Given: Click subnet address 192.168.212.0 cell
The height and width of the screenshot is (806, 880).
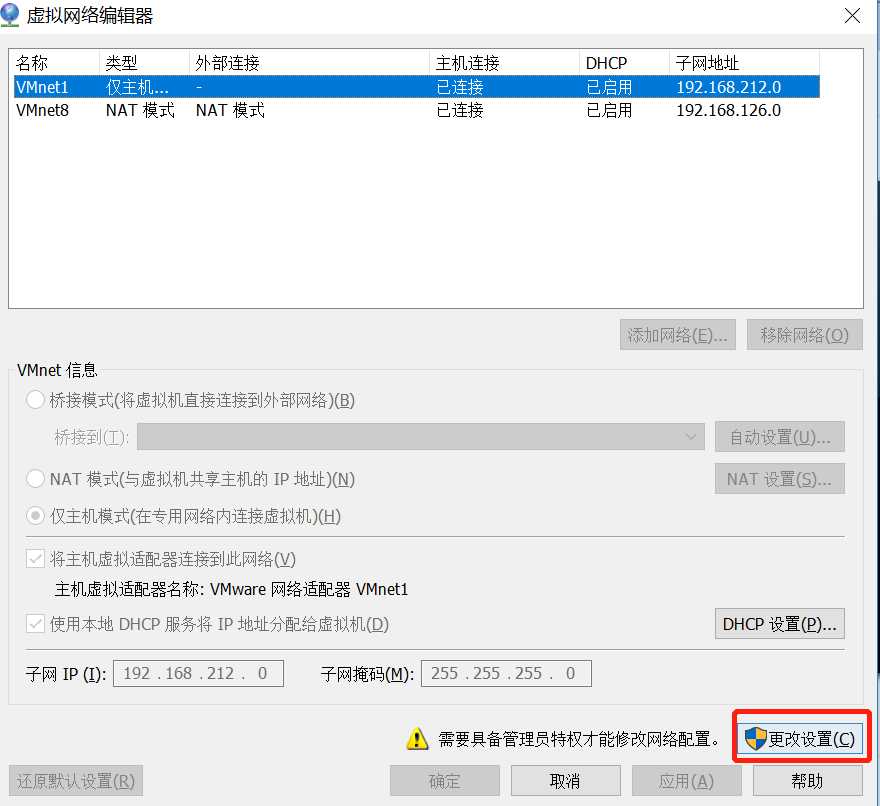Looking at the screenshot, I should point(728,87).
